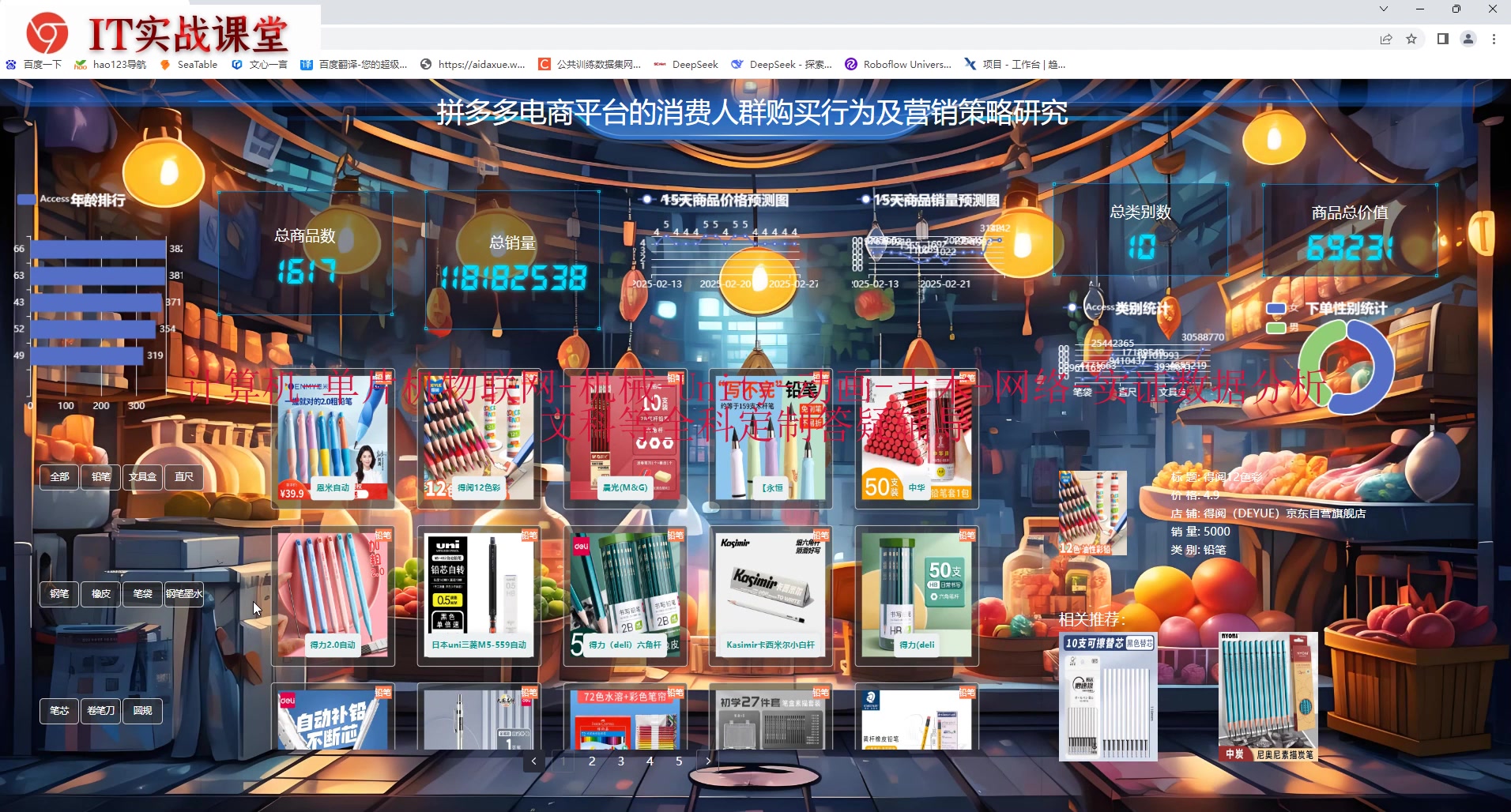Filter products by 直尺 category
The image size is (1511, 812).
click(x=184, y=476)
